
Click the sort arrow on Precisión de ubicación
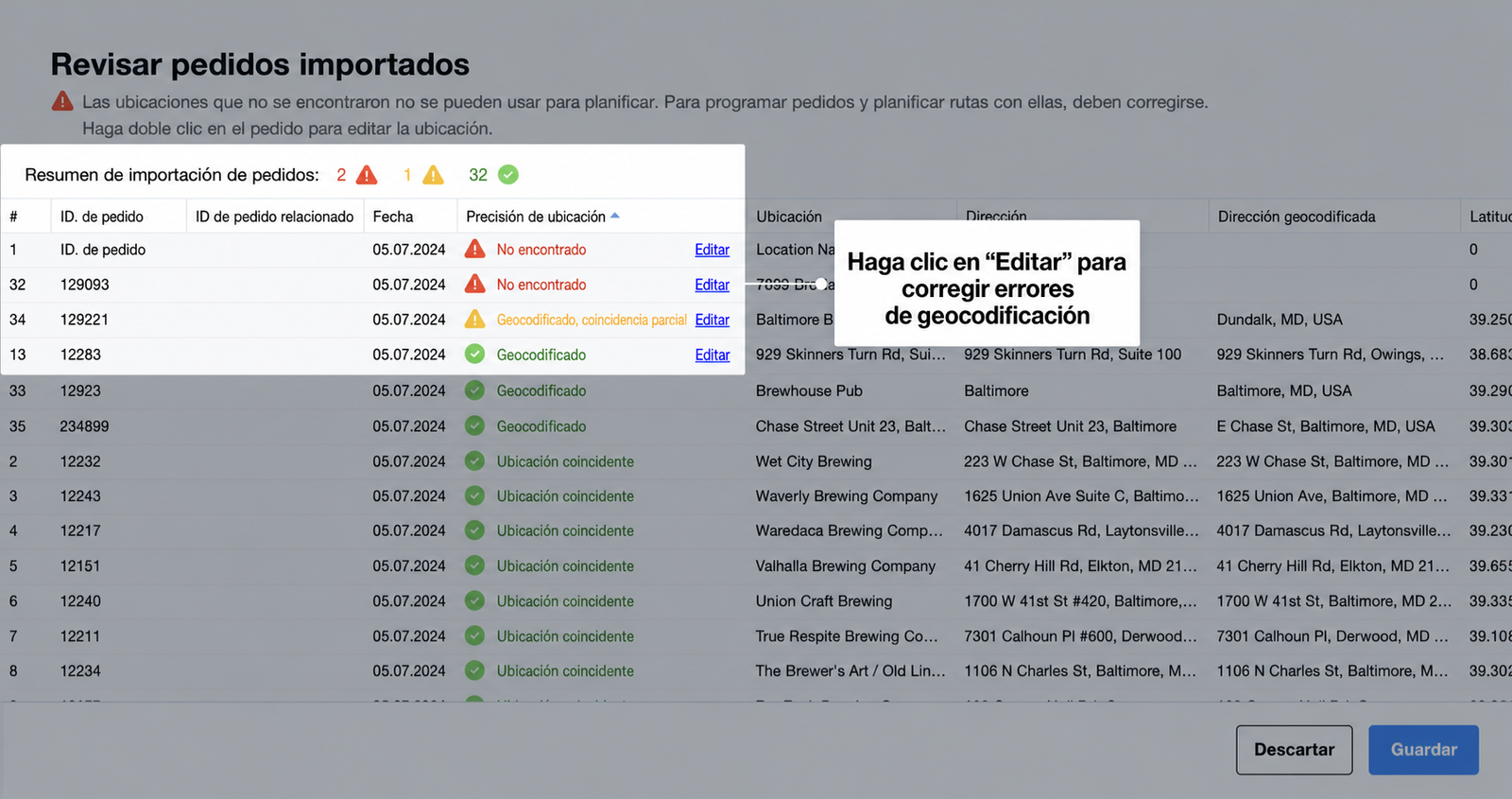(615, 217)
